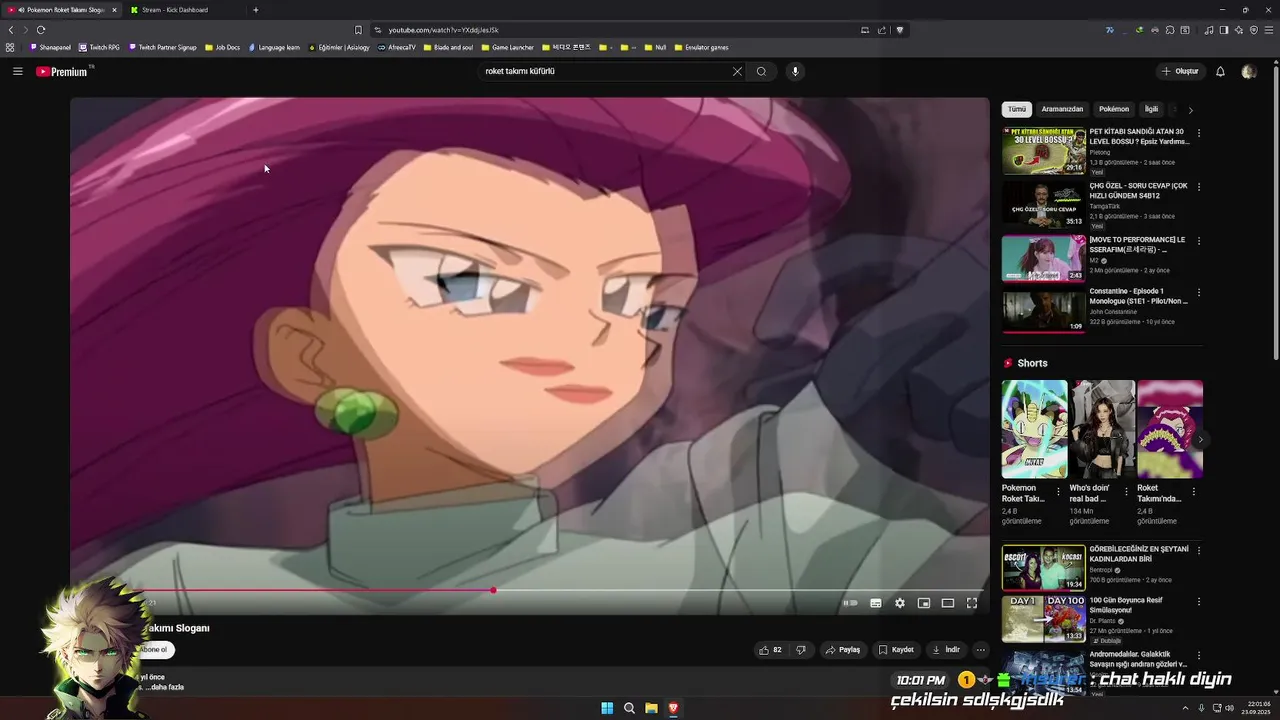Open options for Constantine Episode 1 video

(x=1199, y=293)
